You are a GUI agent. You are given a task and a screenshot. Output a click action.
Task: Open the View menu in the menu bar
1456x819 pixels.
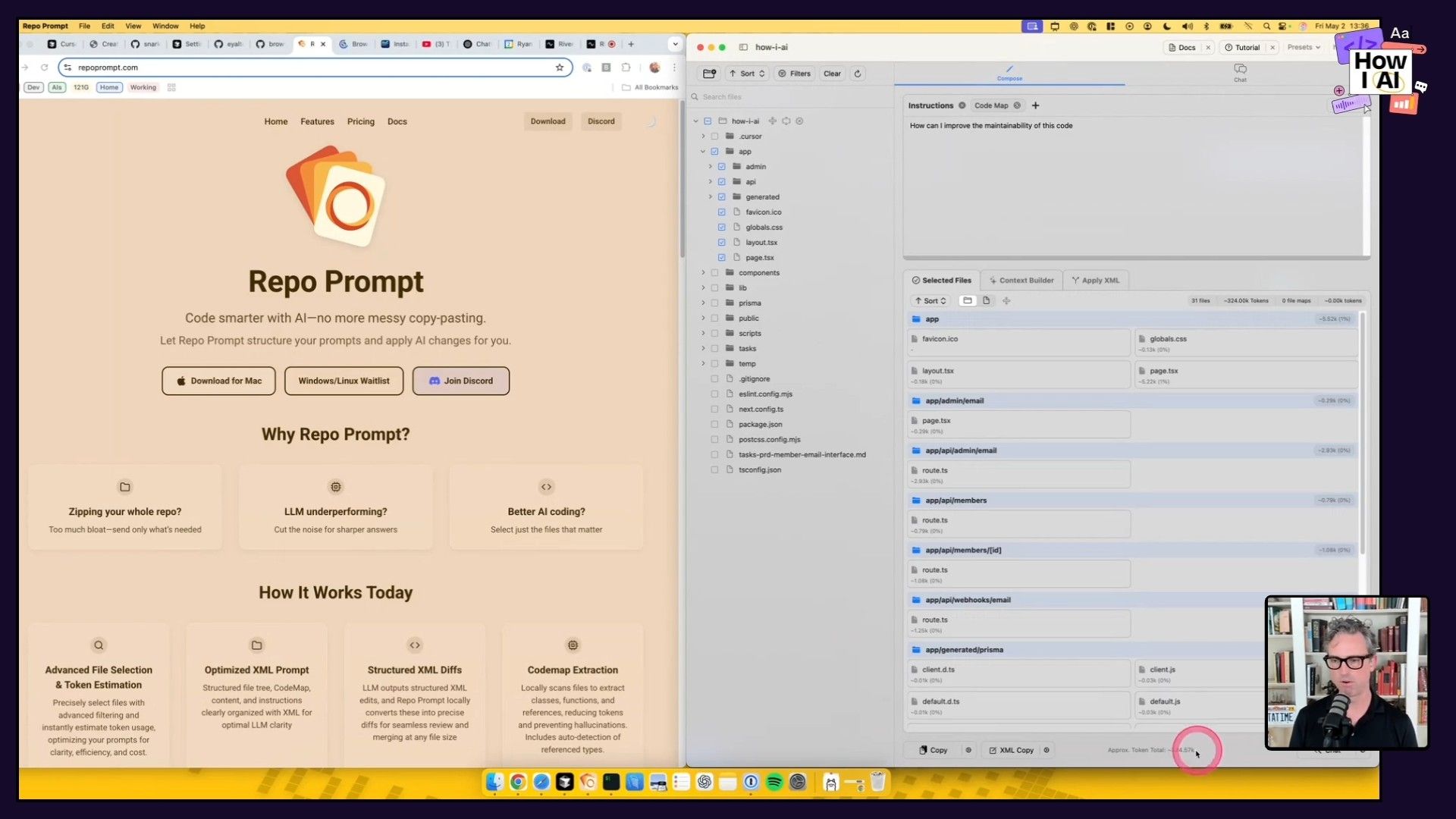(133, 26)
